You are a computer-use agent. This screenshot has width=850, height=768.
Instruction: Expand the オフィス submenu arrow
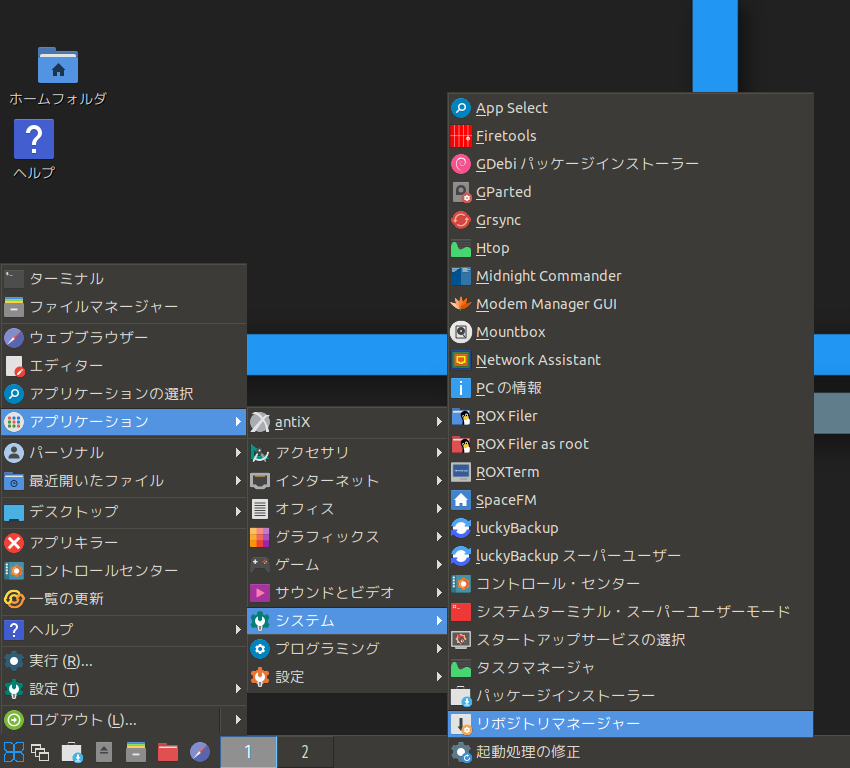[x=439, y=508]
